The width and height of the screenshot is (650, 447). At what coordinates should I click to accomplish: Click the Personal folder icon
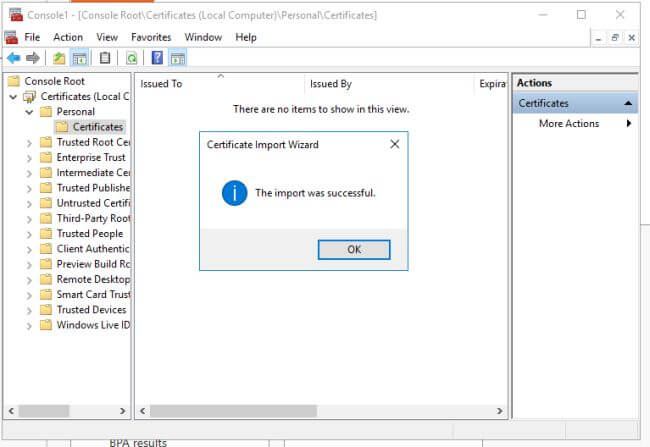point(46,112)
